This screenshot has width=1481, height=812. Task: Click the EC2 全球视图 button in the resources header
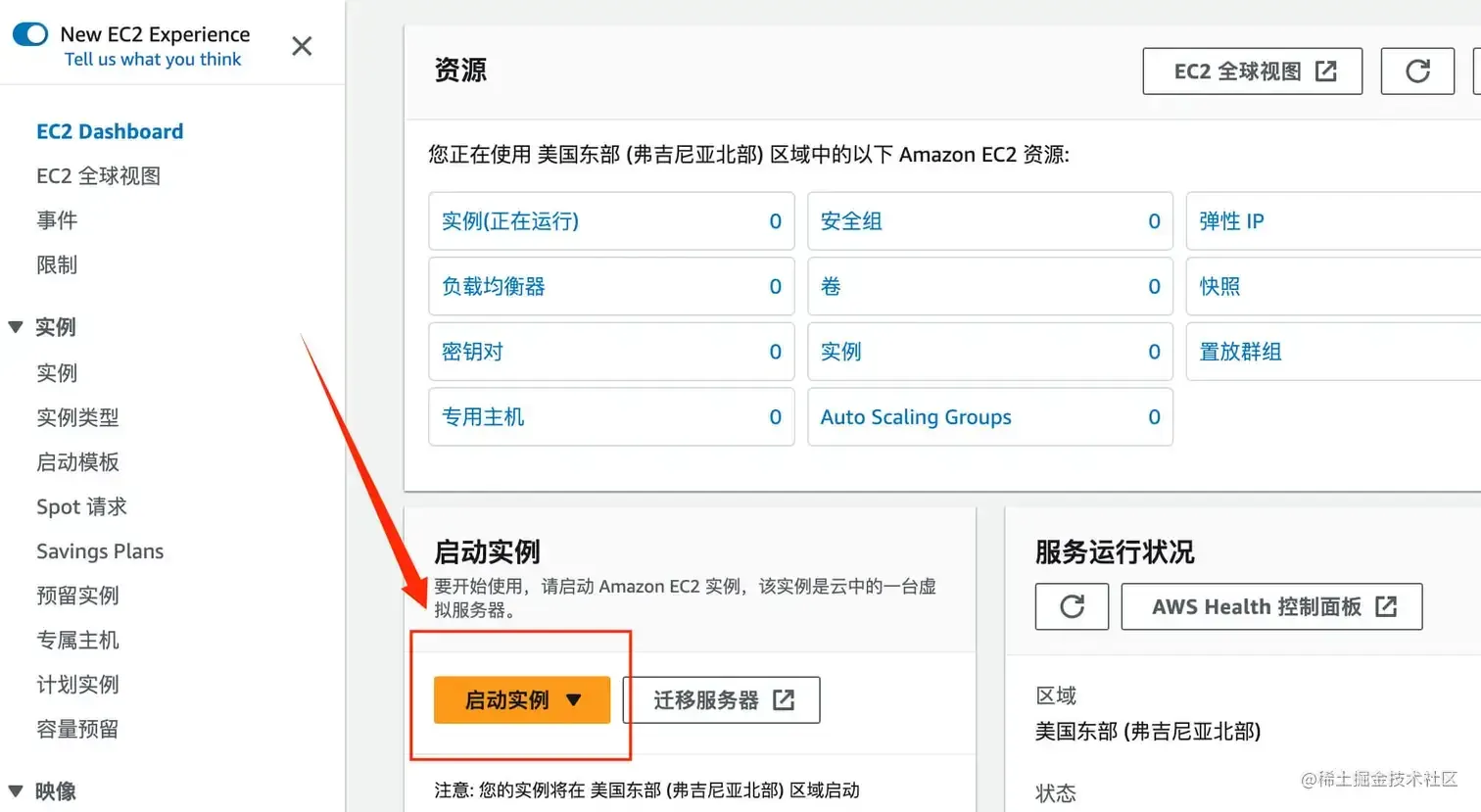[1252, 72]
